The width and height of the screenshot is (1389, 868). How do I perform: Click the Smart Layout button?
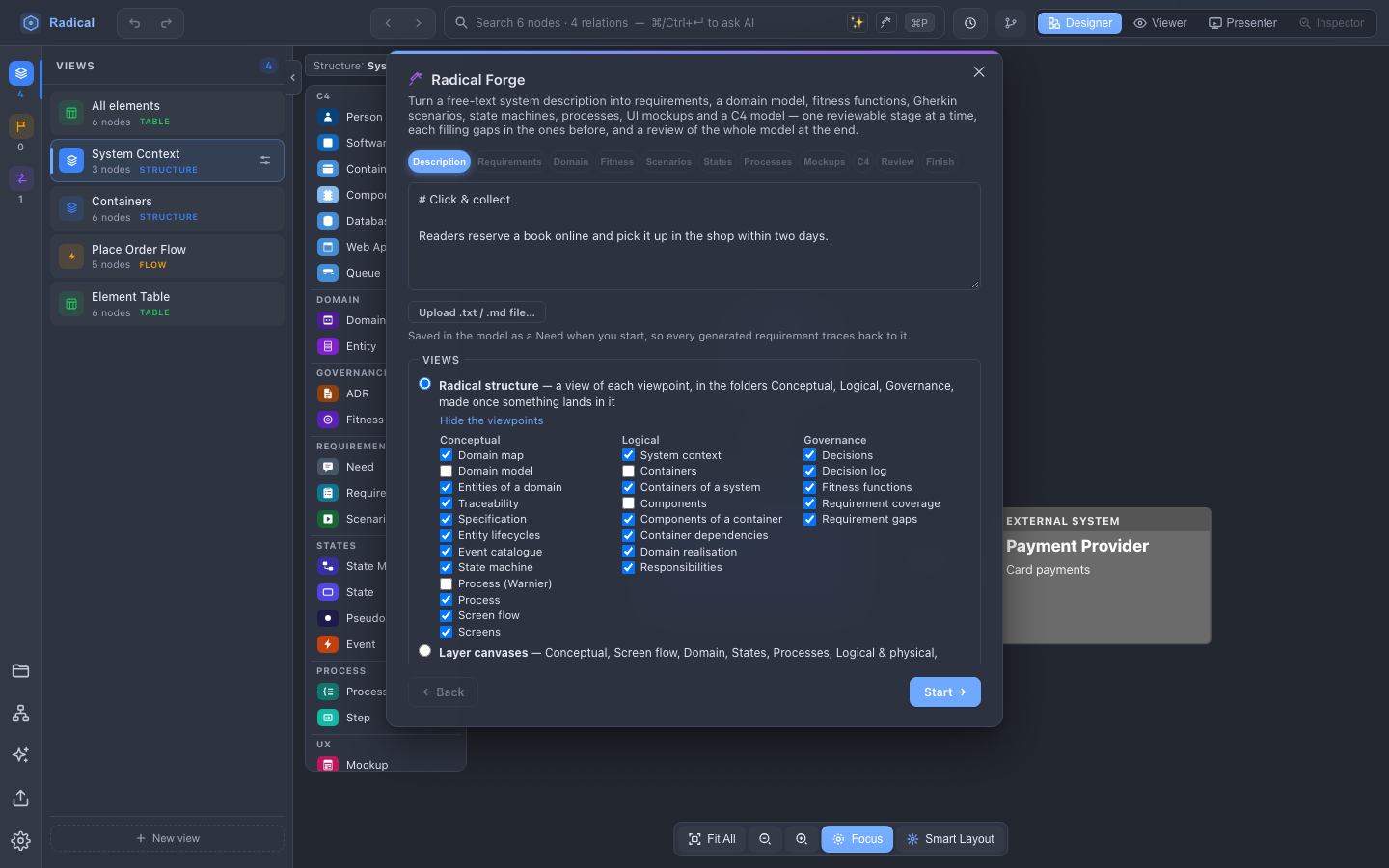[x=950, y=839]
